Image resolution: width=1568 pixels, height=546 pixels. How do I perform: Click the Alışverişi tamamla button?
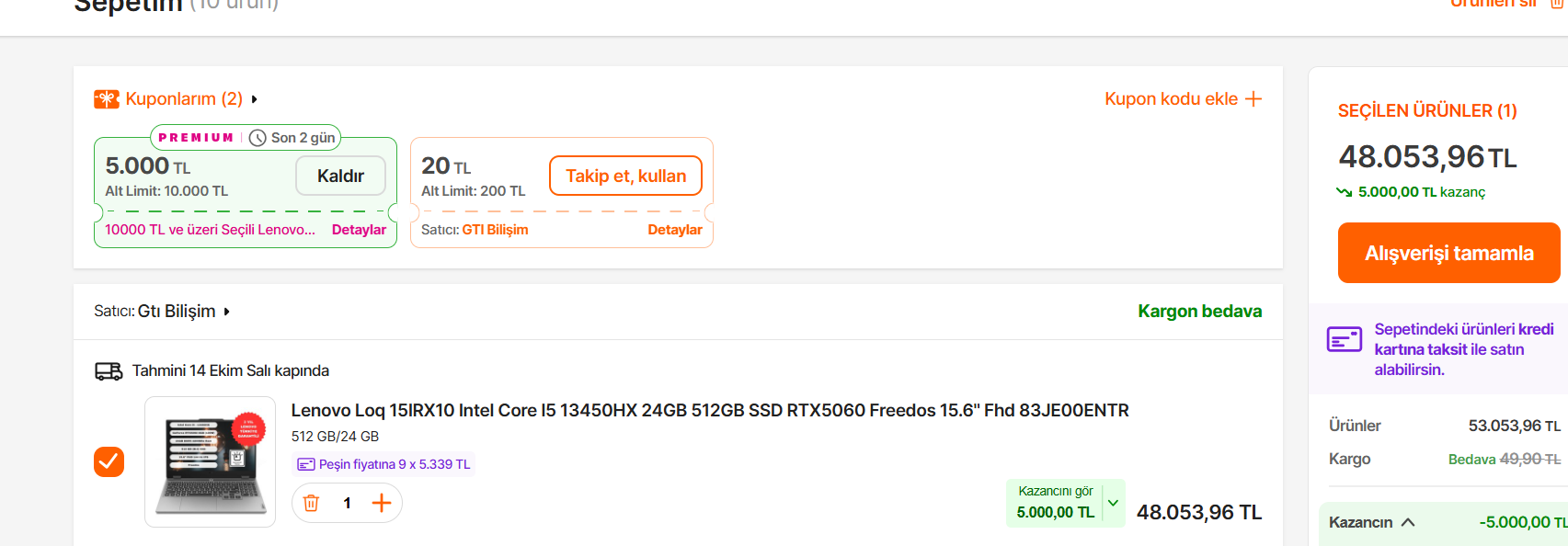(1448, 253)
